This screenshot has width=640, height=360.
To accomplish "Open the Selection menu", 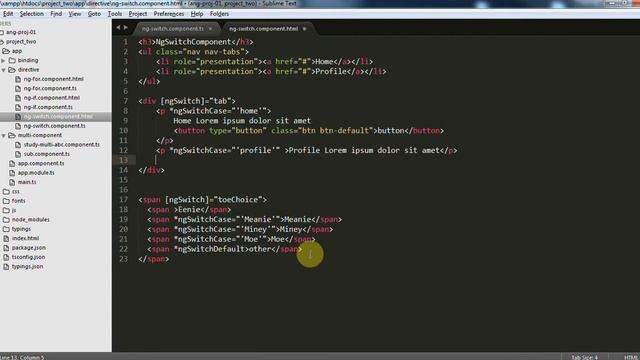I will [x=31, y=13].
